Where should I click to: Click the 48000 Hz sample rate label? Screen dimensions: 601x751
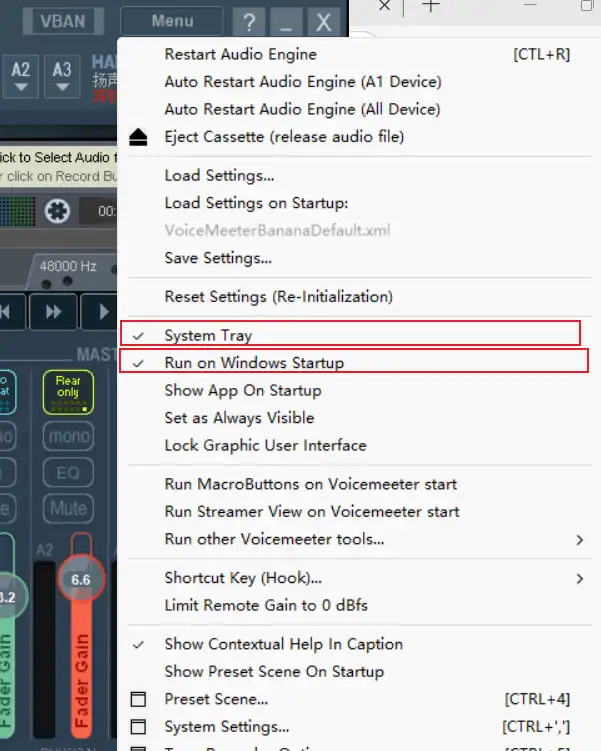coord(68,267)
